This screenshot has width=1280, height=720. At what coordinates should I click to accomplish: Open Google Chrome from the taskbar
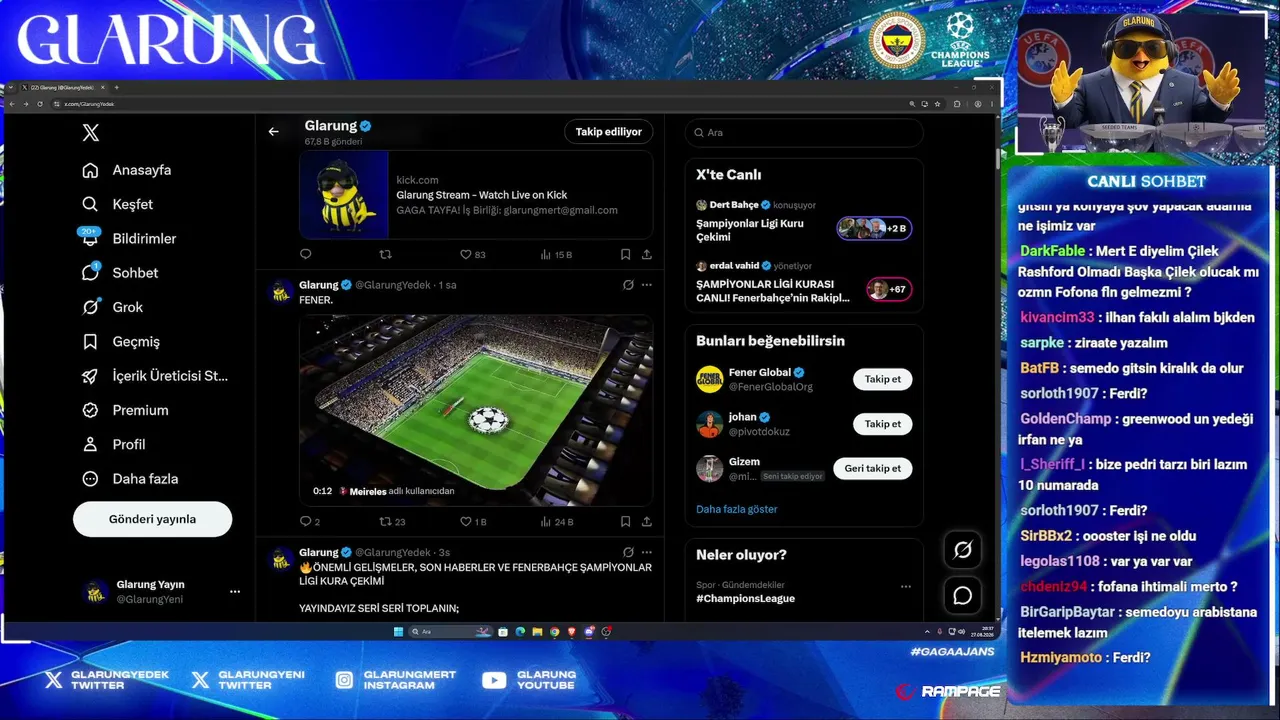click(x=555, y=632)
